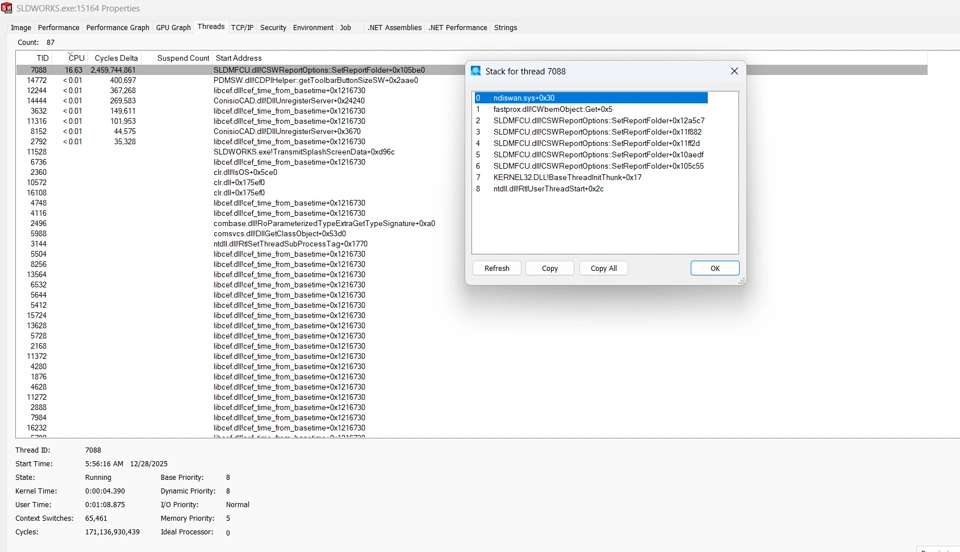960x552 pixels.
Task: Select thread 2792 row
Action: pos(471,141)
